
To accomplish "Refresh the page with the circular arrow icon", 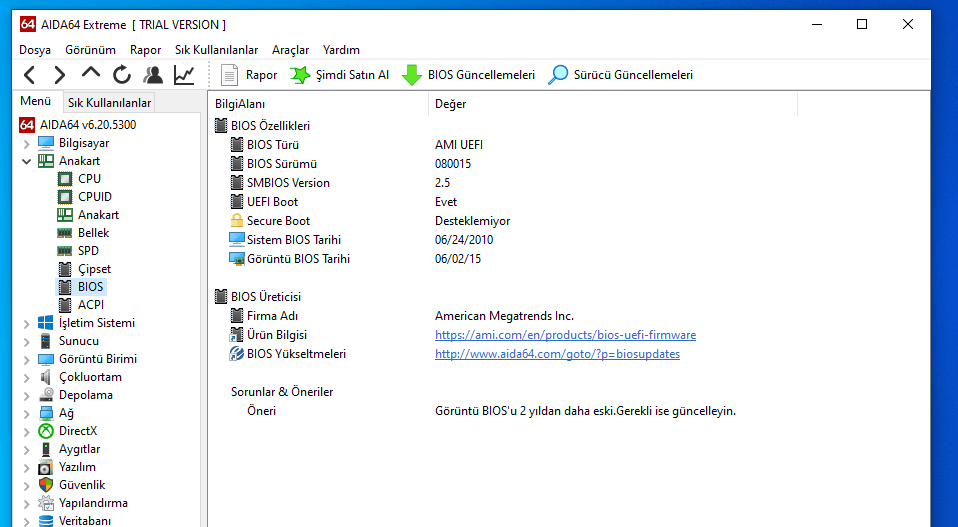I will click(122, 75).
